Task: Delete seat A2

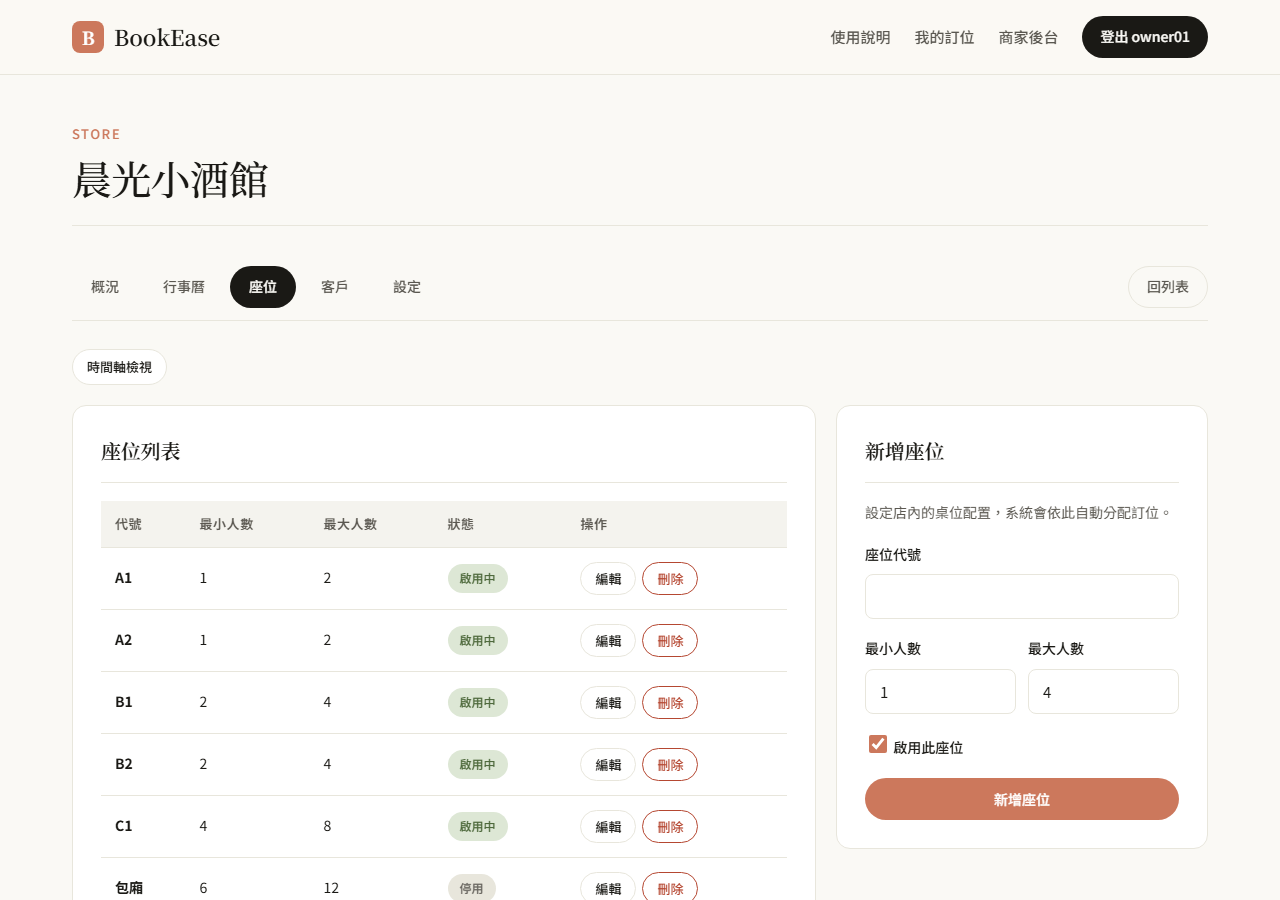Action: [x=670, y=641]
